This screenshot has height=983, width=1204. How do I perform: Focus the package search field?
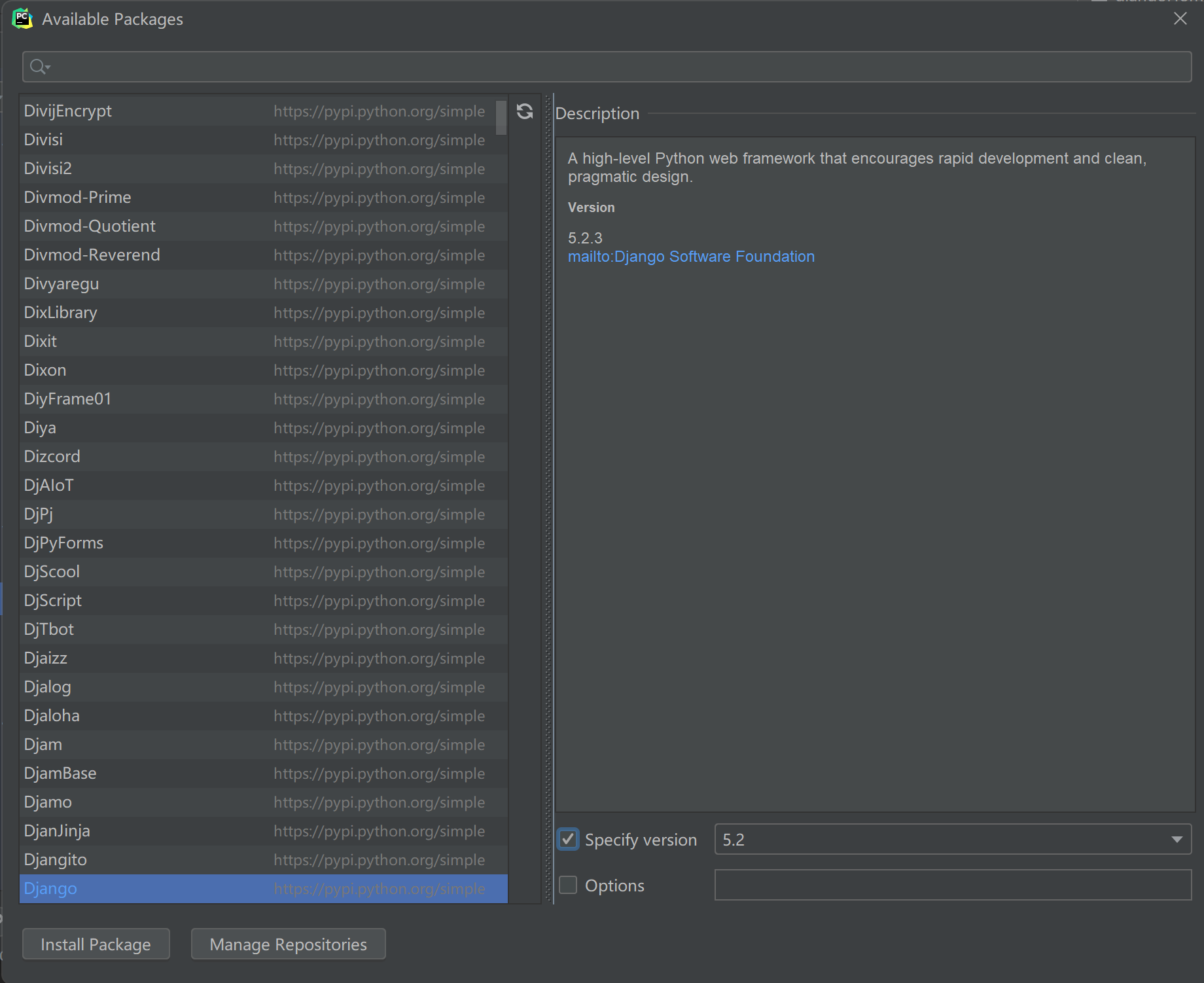pos(607,67)
